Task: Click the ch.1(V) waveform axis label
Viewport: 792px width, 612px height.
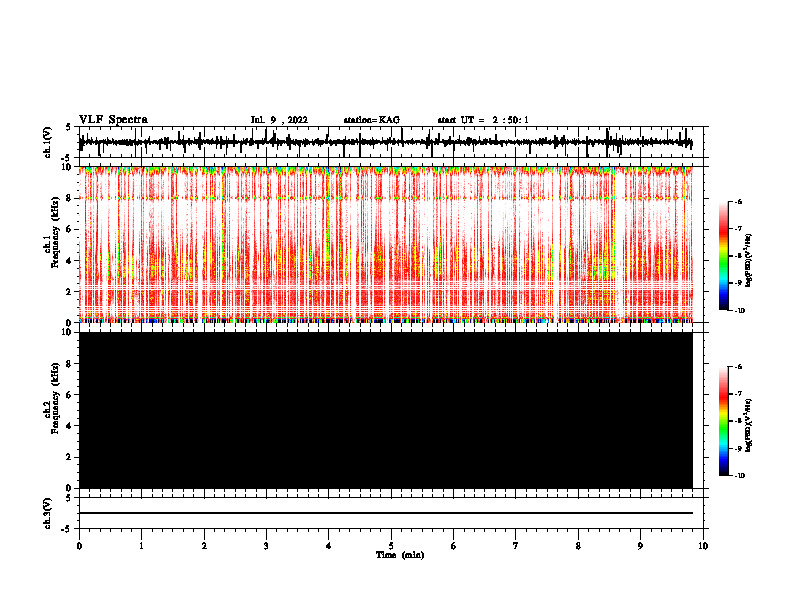Action: point(48,142)
